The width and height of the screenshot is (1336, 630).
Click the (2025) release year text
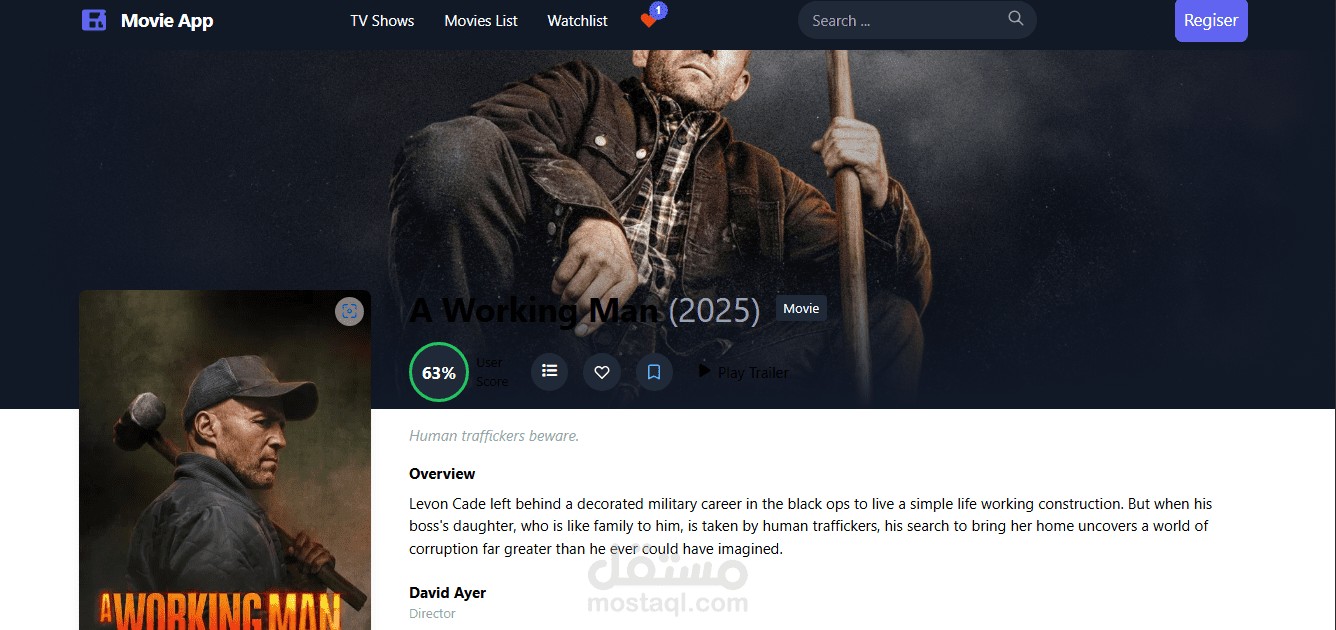point(714,311)
